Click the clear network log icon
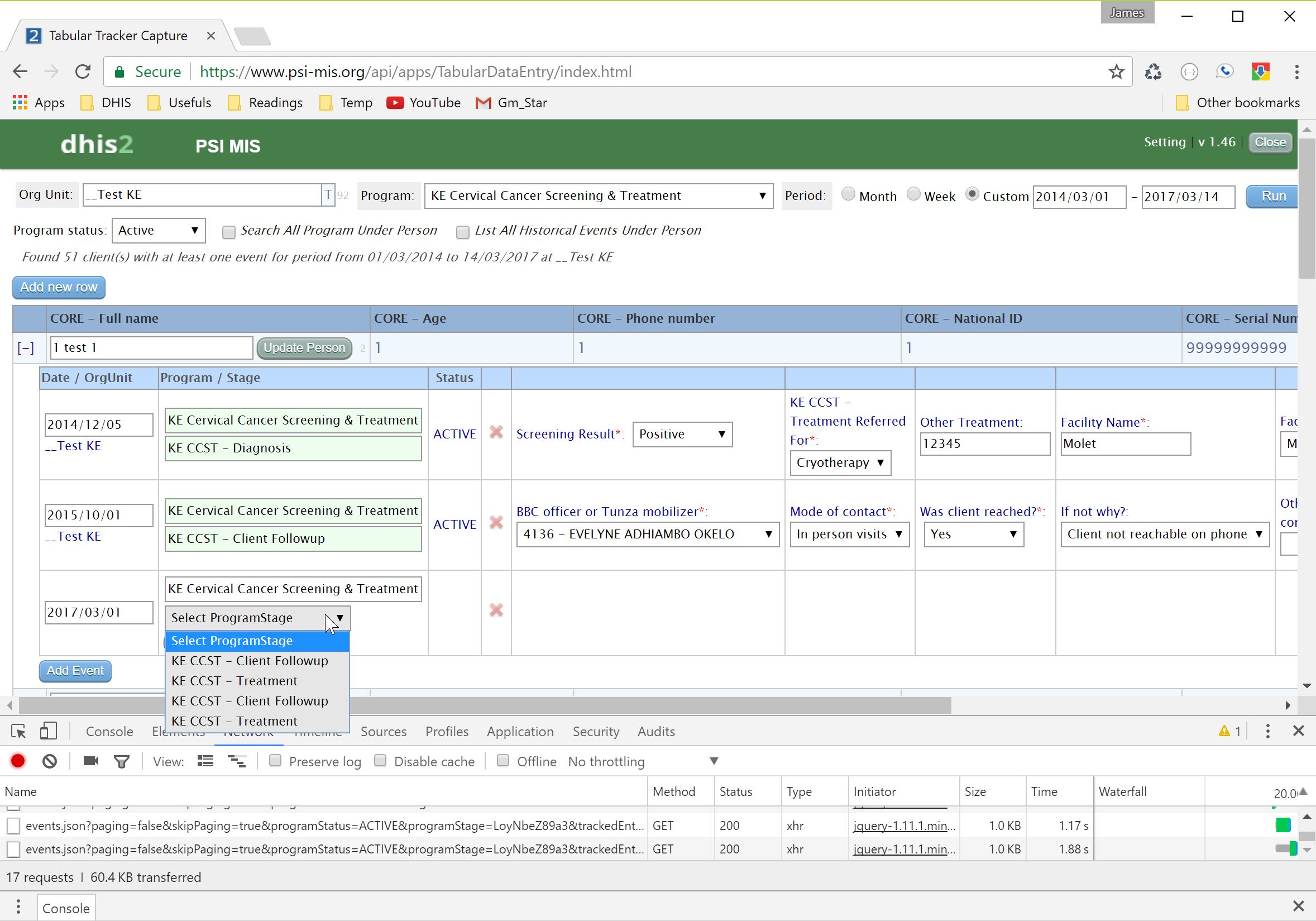Viewport: 1316px width, 921px height. (x=50, y=761)
